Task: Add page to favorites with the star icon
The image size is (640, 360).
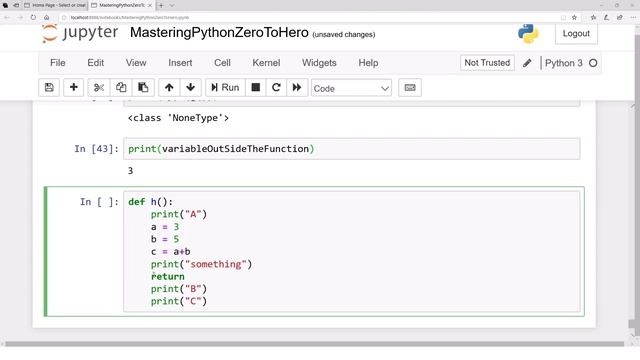Action: click(574, 18)
